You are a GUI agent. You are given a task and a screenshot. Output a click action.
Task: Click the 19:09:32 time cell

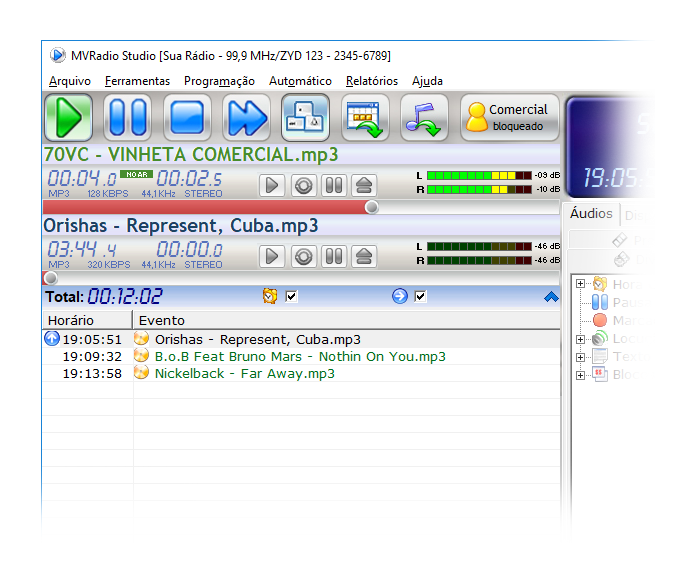tap(92, 356)
